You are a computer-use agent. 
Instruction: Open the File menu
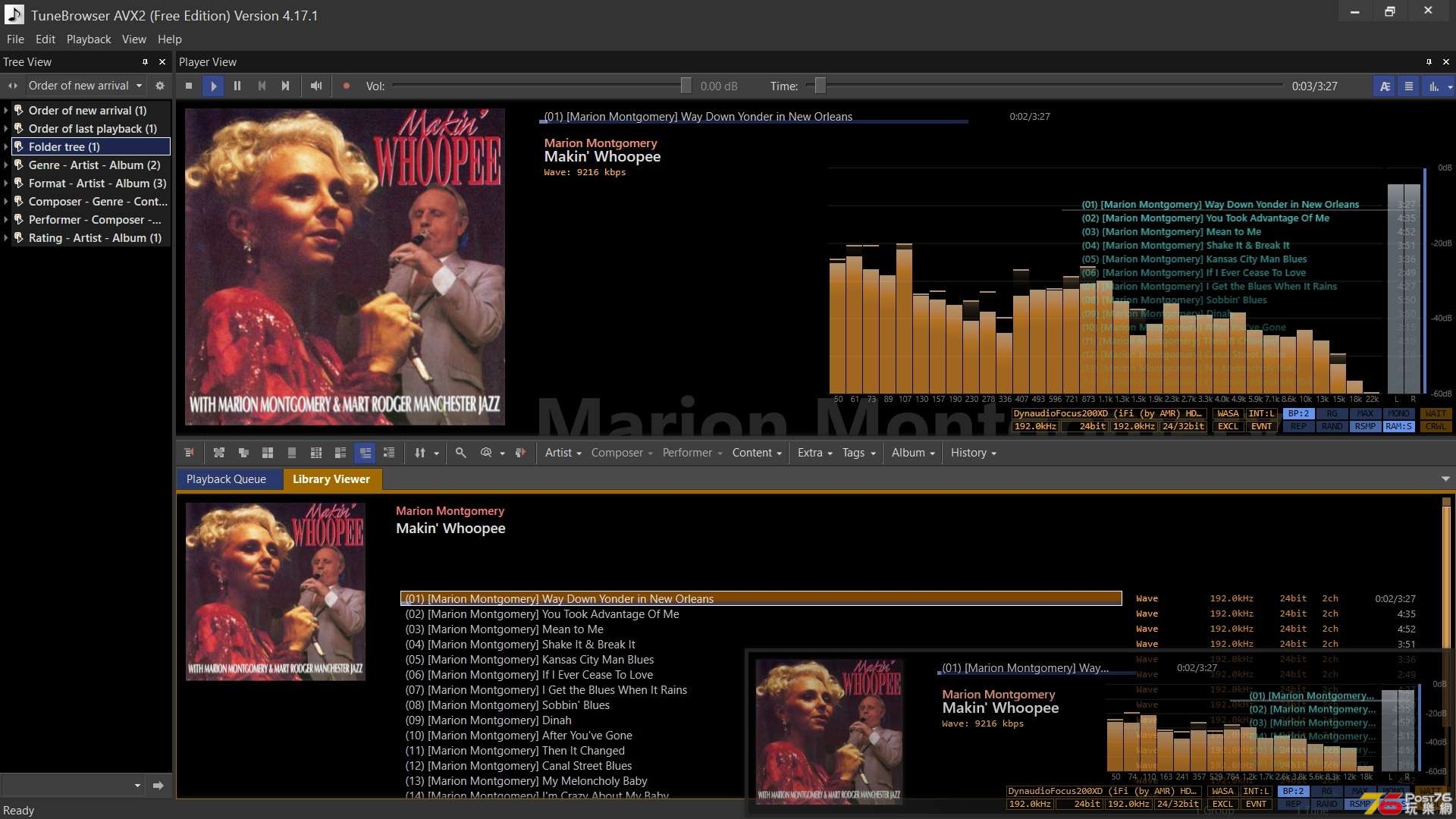coord(15,39)
